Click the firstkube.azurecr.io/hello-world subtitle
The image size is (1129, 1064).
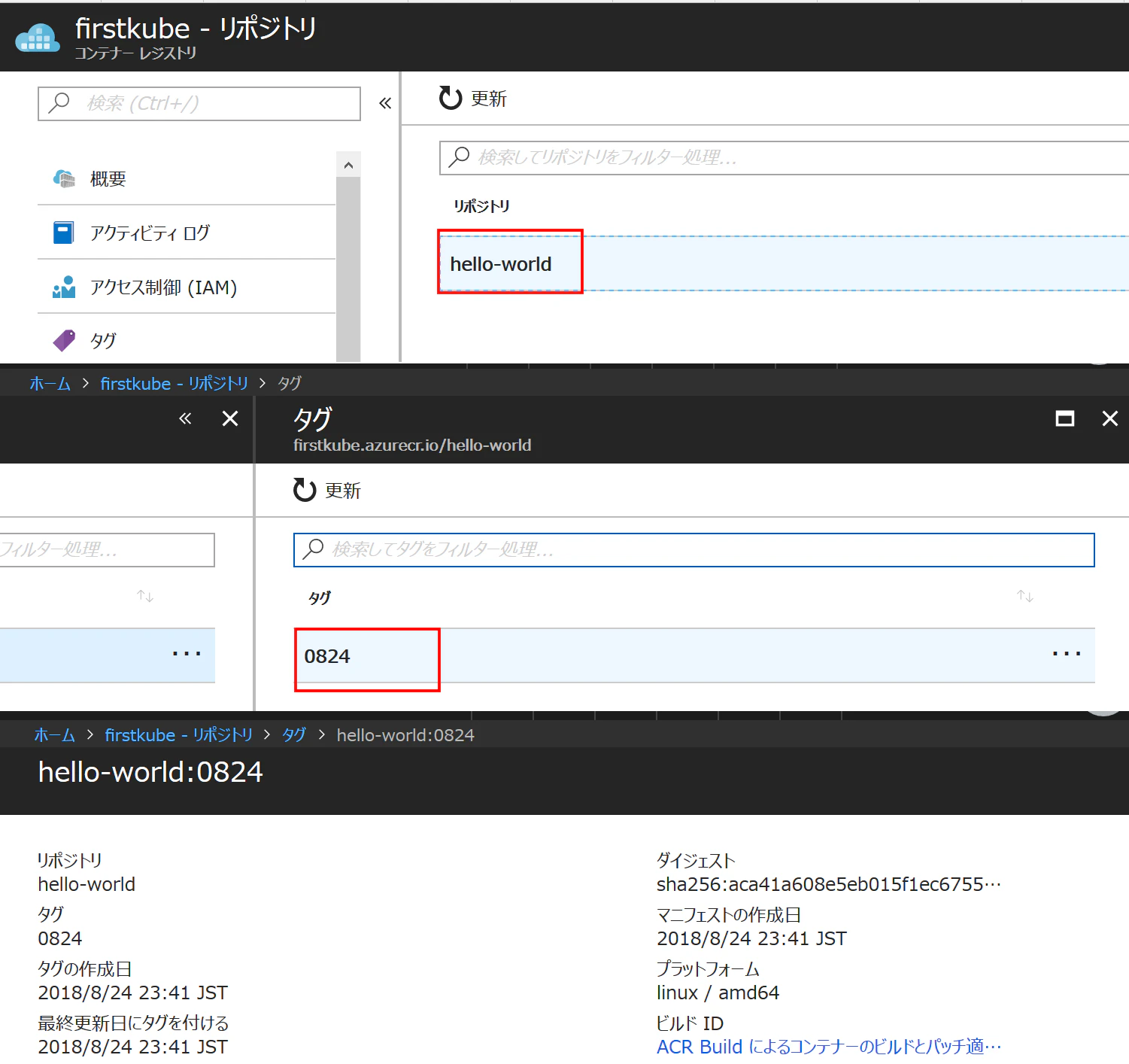[412, 445]
